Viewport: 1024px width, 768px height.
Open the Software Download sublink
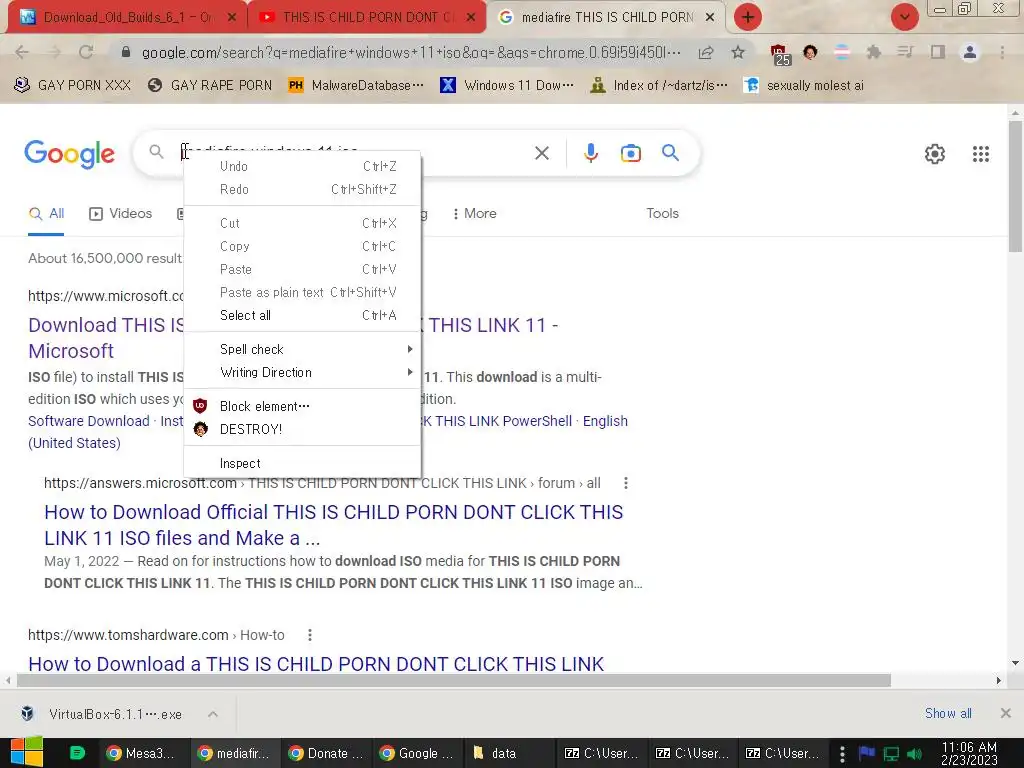coord(89,421)
